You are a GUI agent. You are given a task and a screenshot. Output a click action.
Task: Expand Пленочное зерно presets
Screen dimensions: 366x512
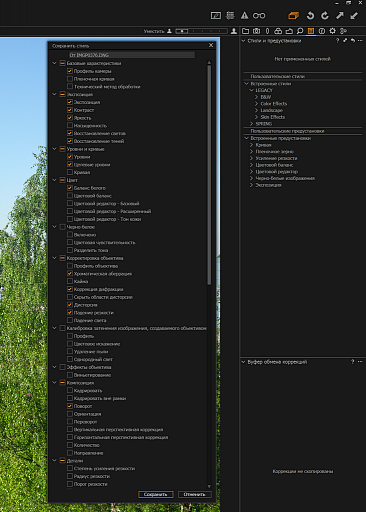tap(252, 152)
